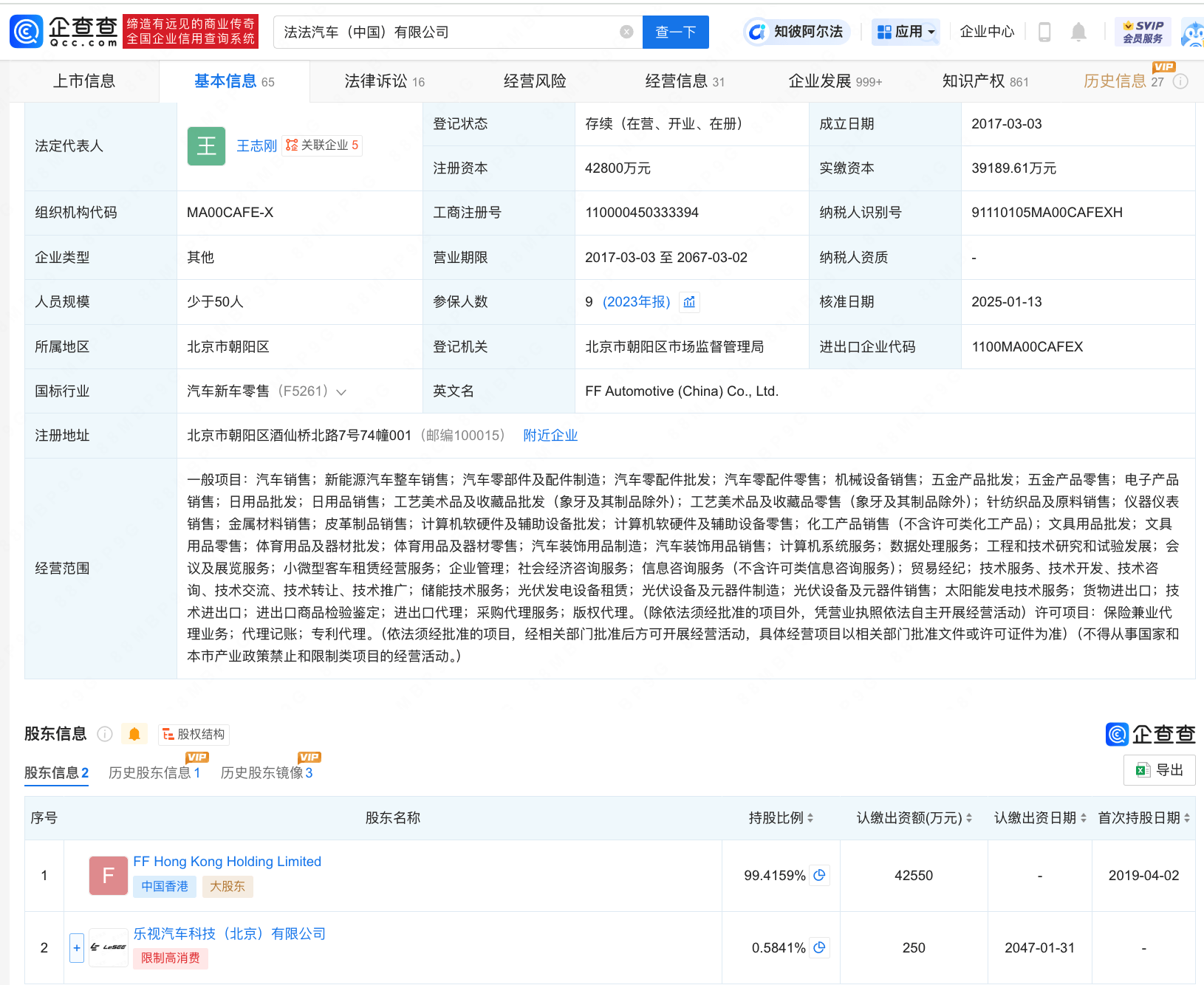Open the 经营信息 tab

point(685,81)
